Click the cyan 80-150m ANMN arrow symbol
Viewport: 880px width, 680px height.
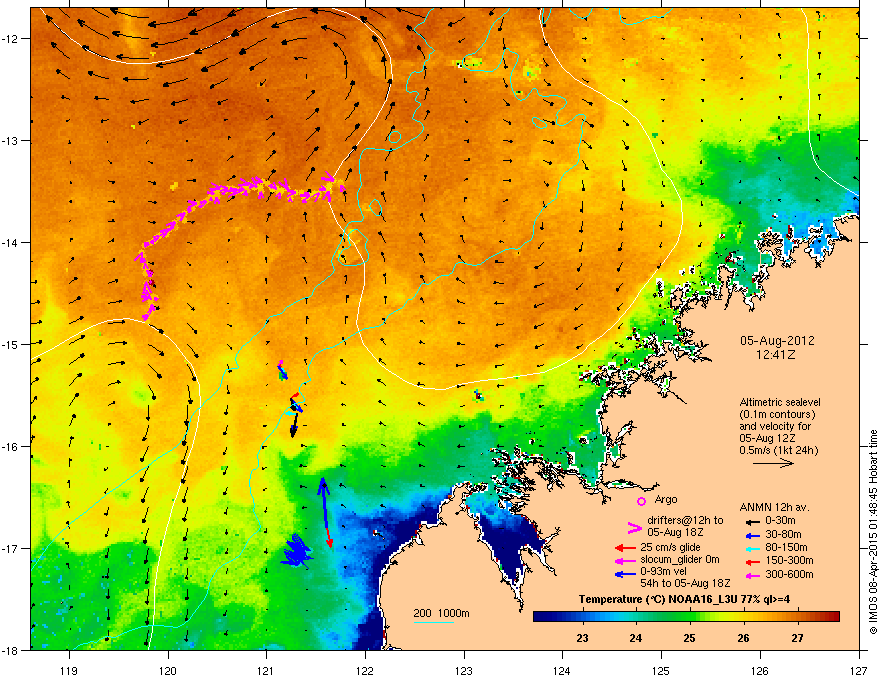(751, 548)
